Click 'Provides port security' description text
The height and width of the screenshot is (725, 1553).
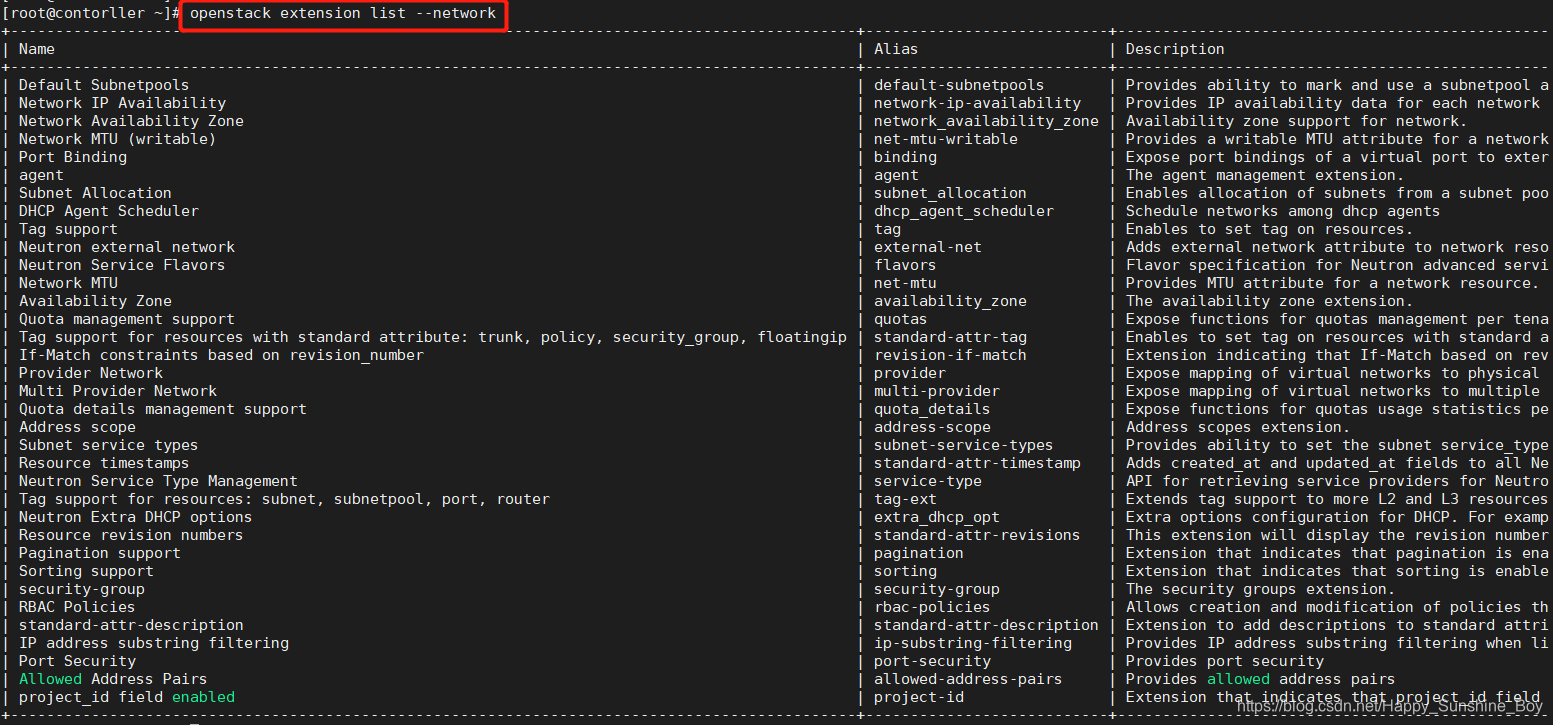(x=1225, y=661)
